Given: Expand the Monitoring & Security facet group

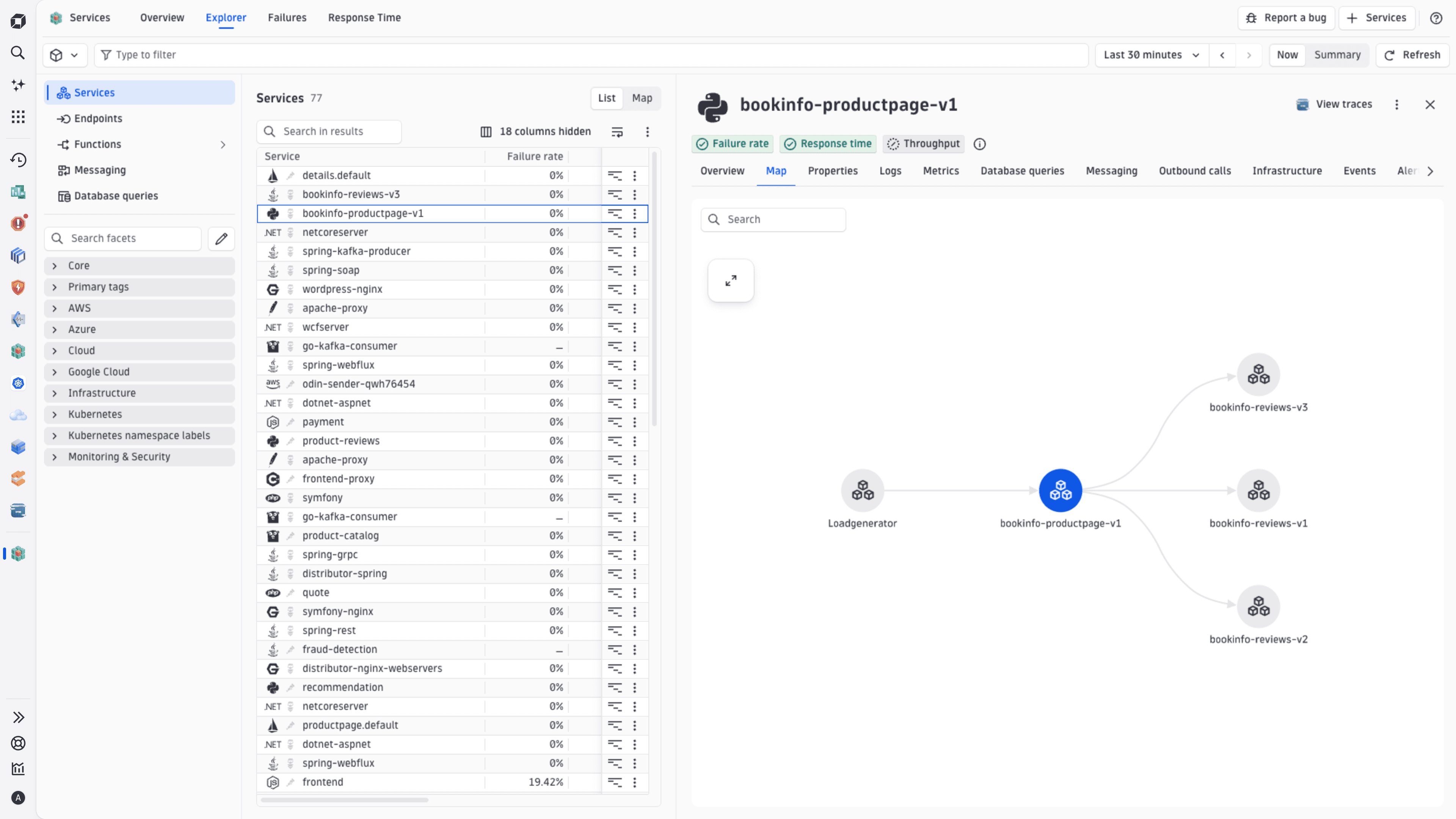Looking at the screenshot, I should tap(140, 457).
